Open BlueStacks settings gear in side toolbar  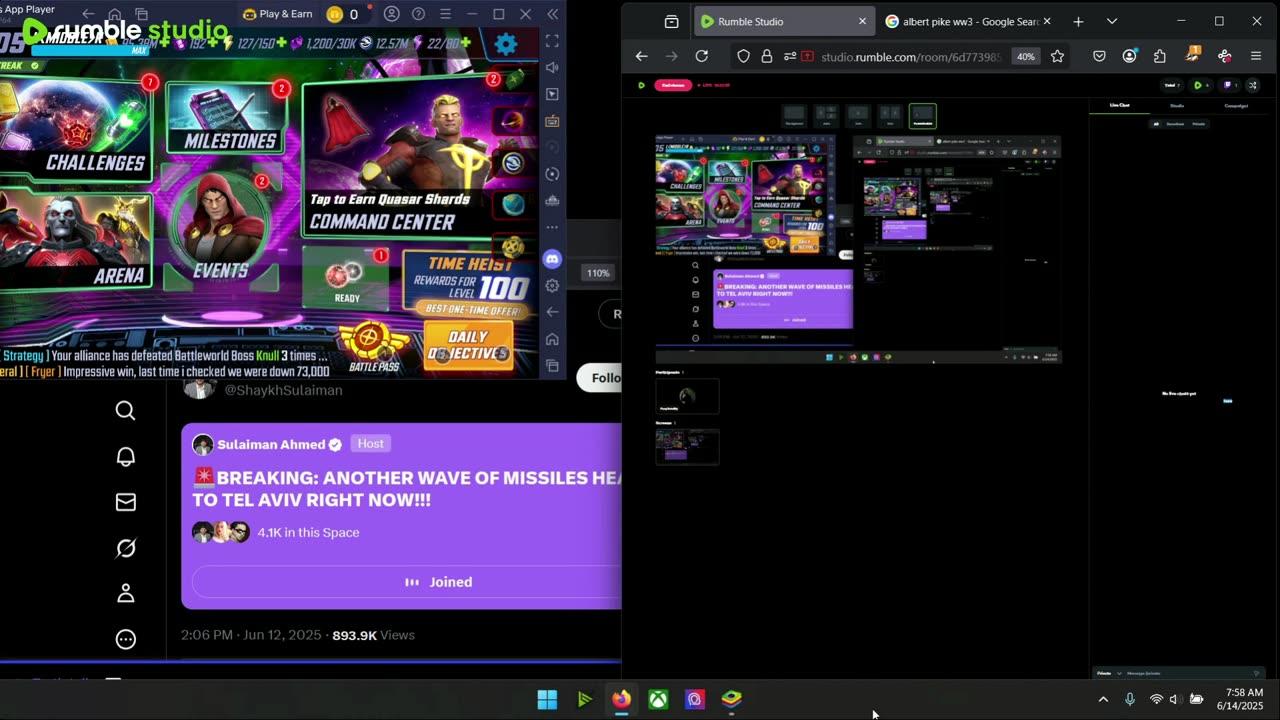click(x=552, y=286)
